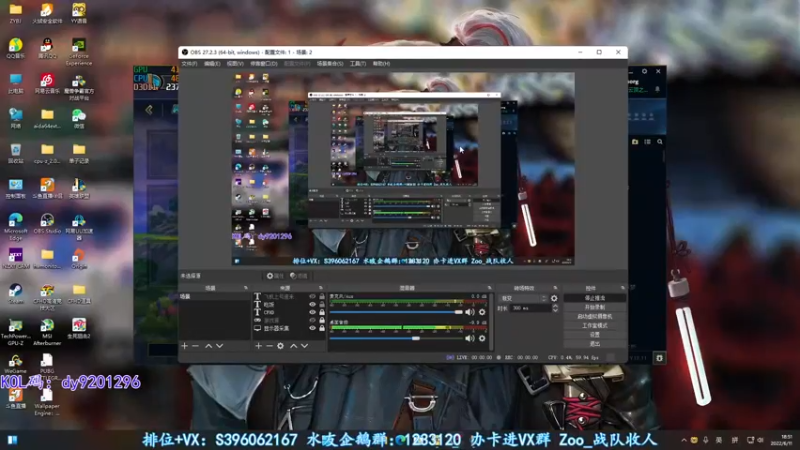
Task: Click the Start Recording (开始录制) button
Action: click(594, 307)
